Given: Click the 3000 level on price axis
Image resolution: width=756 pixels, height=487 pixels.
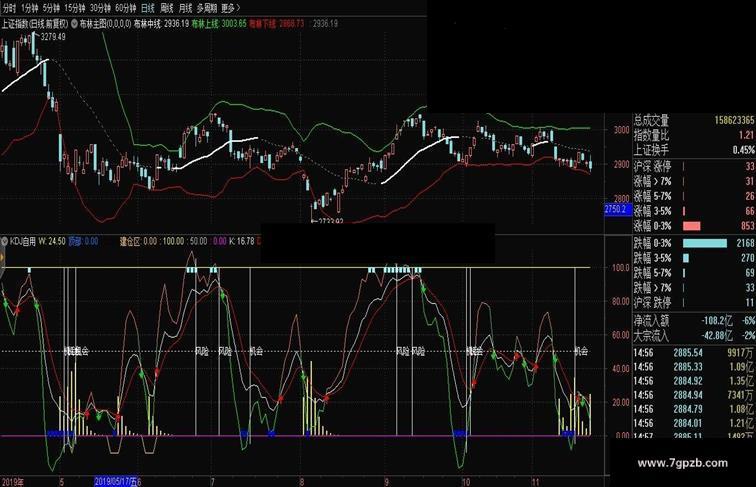Looking at the screenshot, I should tap(621, 130).
